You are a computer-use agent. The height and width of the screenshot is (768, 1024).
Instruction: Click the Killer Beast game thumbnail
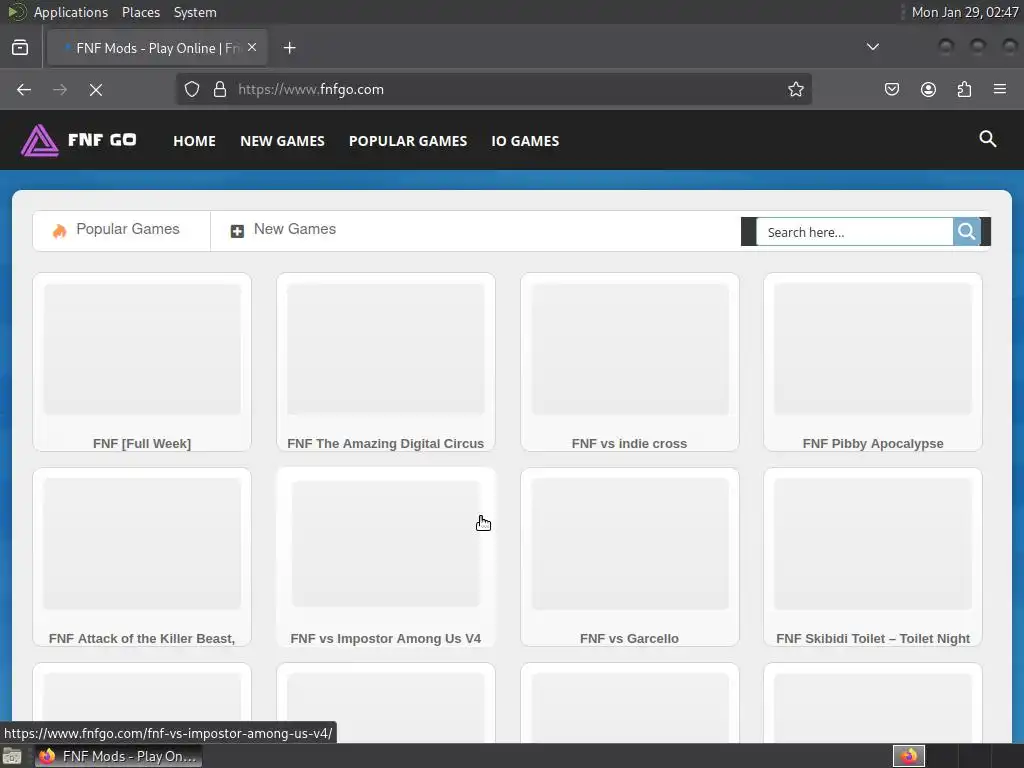click(x=142, y=543)
